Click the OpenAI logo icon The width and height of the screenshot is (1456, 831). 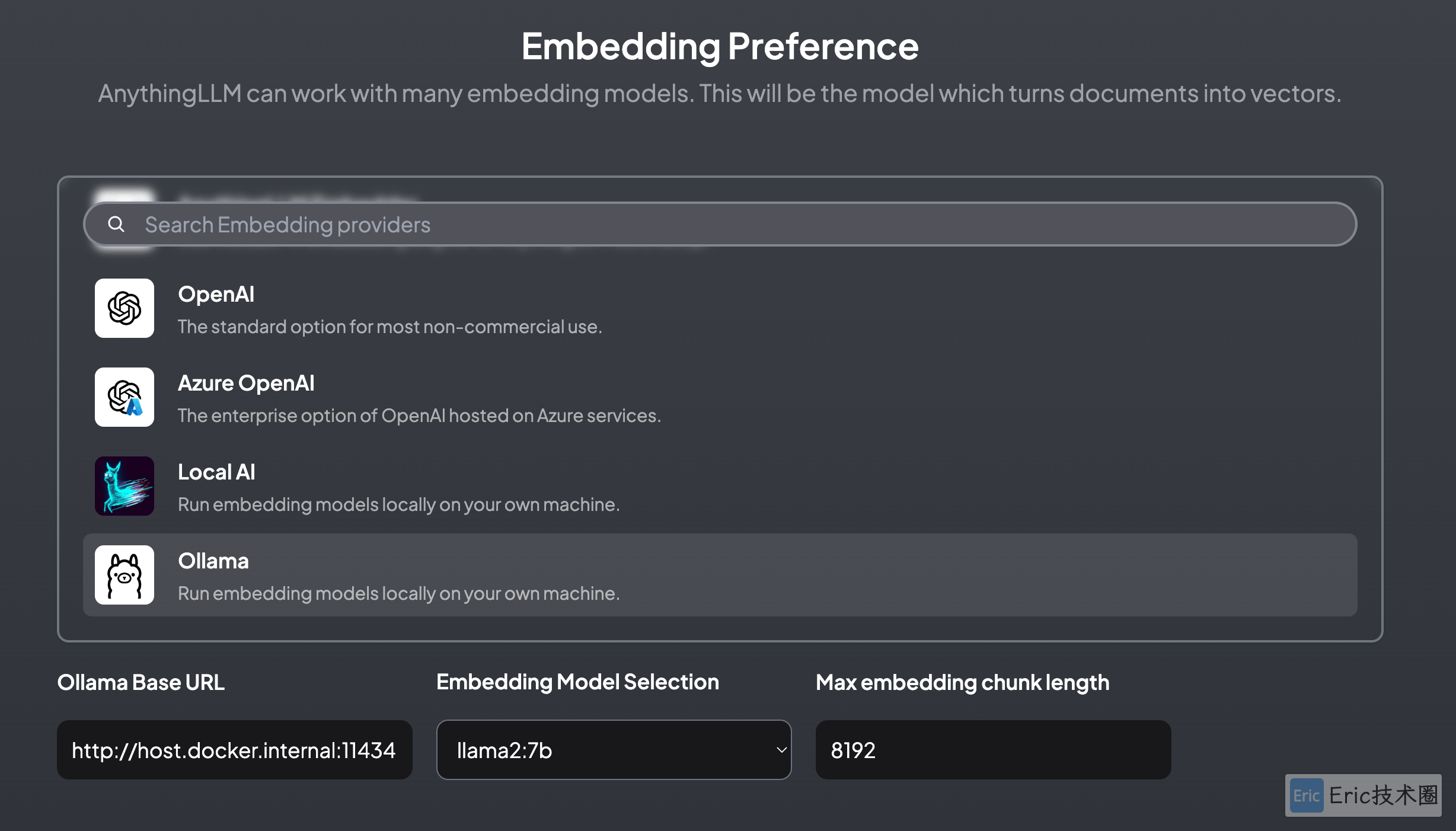[124, 308]
